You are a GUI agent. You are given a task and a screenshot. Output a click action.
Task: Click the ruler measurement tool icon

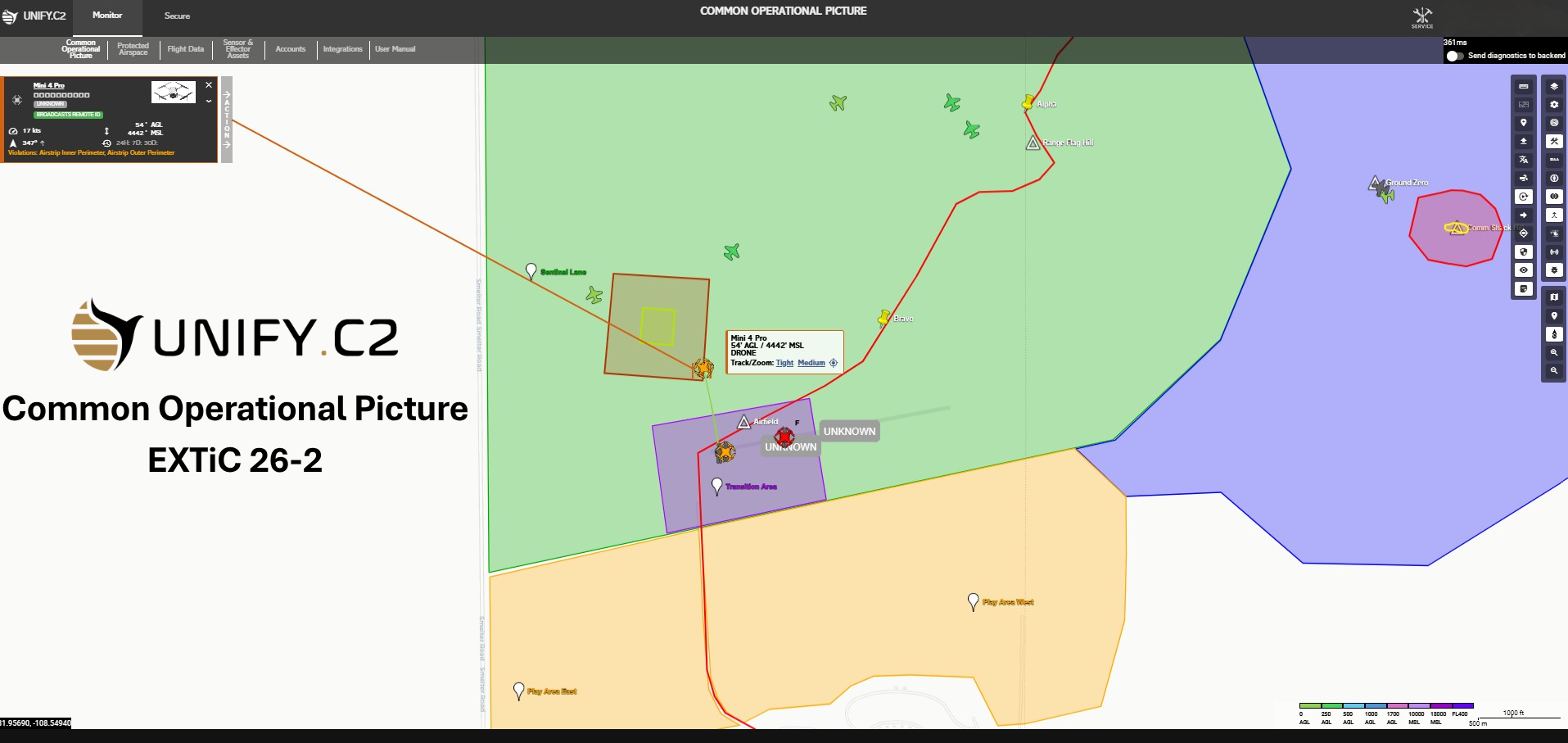[1523, 86]
